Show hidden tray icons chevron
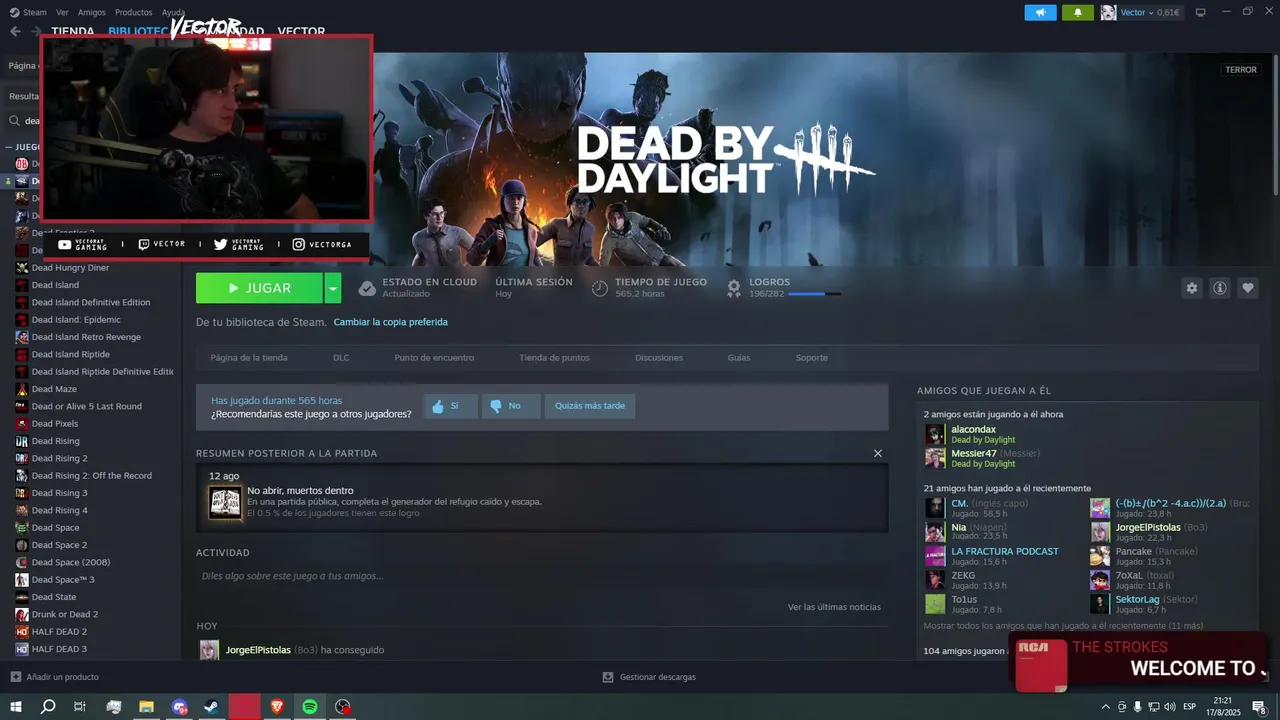Image resolution: width=1280 pixels, height=720 pixels. [1106, 706]
